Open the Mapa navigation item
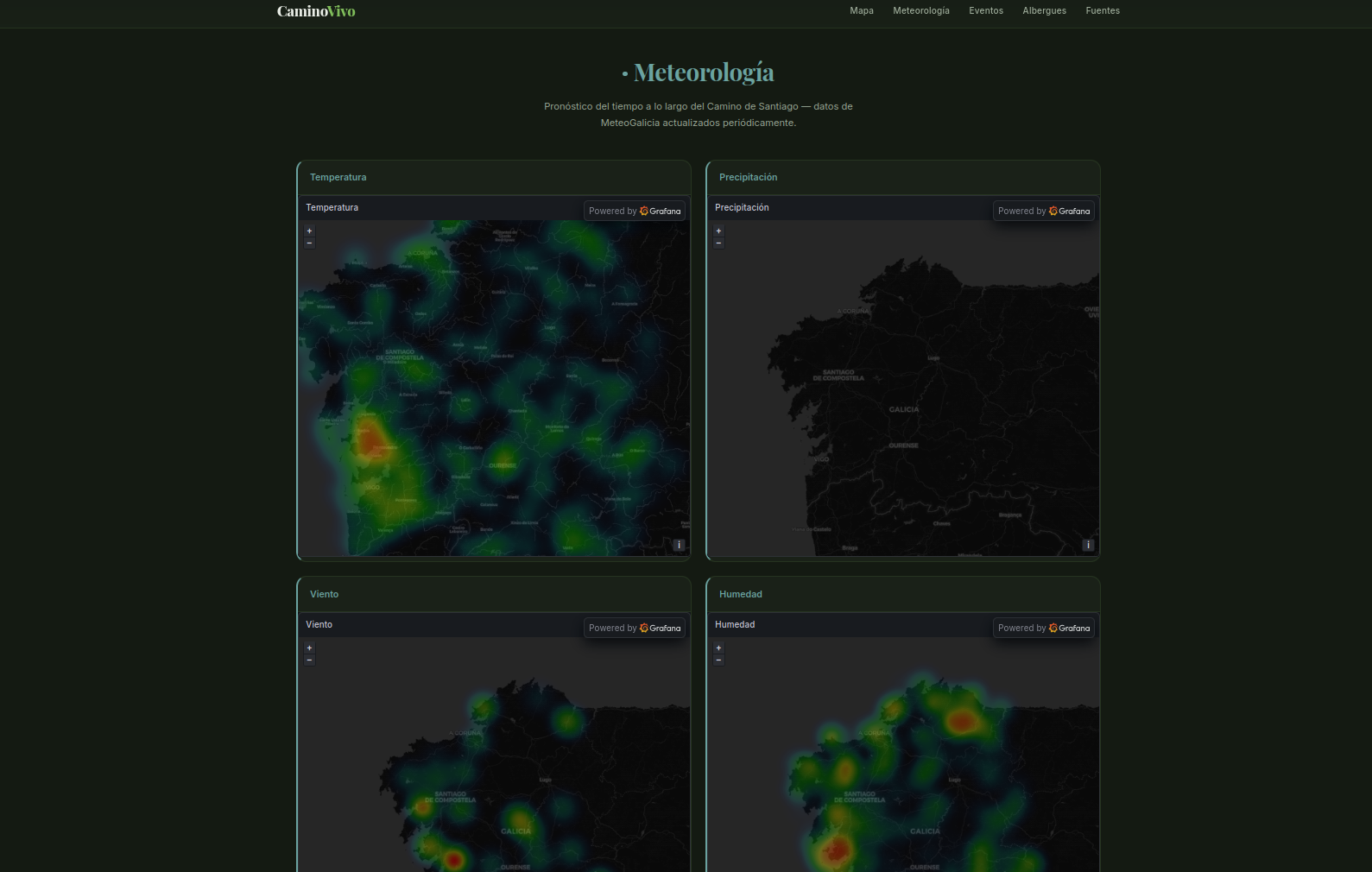Screen dimensions: 1372x872 point(862,11)
